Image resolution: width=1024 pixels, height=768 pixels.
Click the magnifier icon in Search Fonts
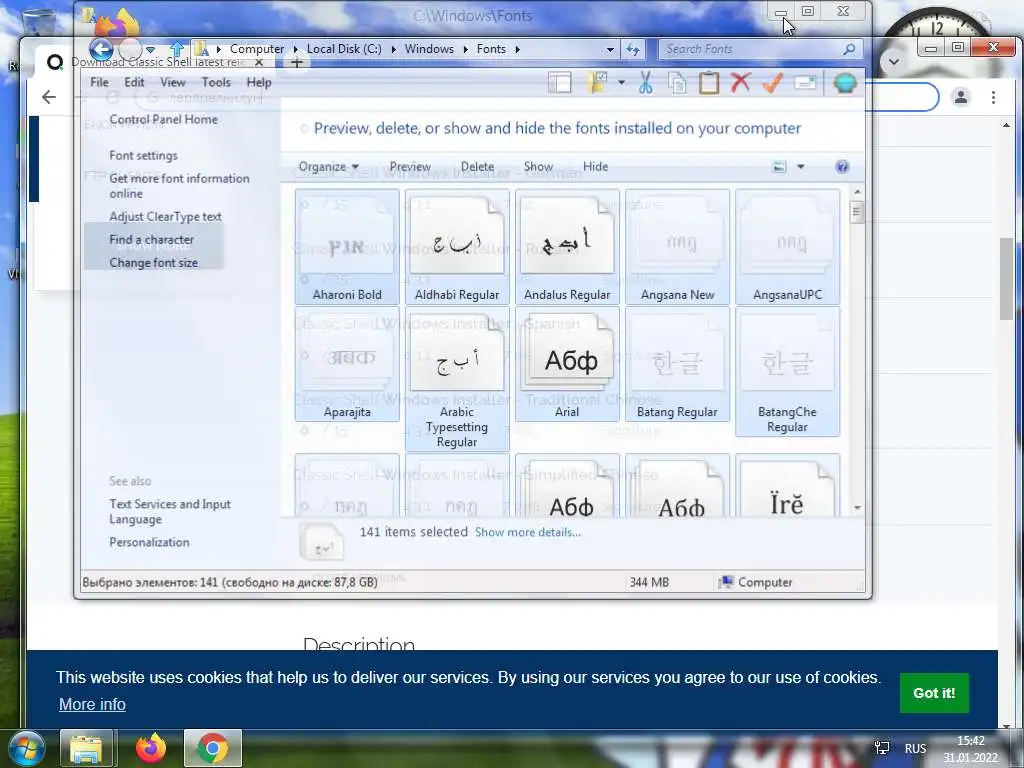point(849,49)
